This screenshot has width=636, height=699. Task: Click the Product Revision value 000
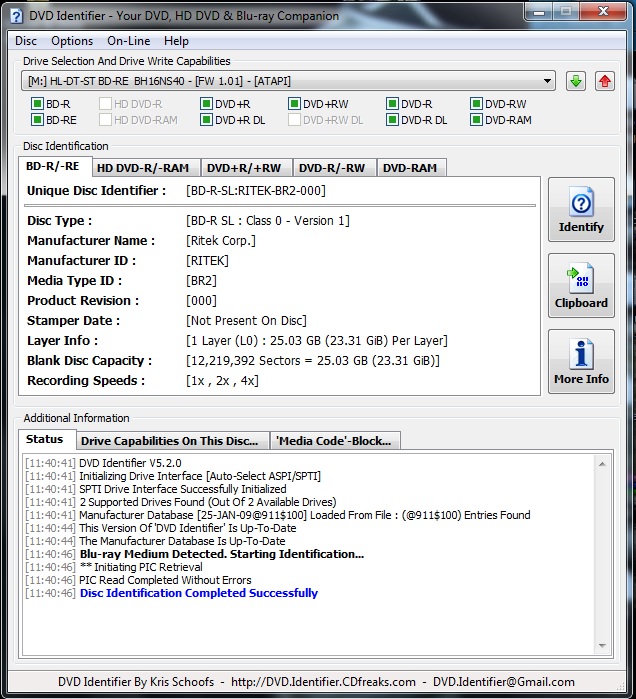point(201,301)
